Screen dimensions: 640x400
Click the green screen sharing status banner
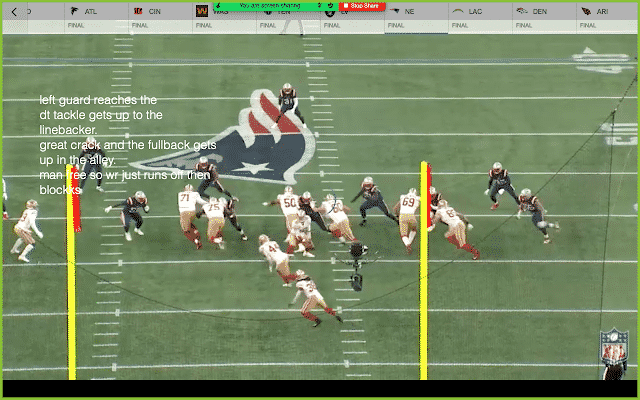(x=273, y=5)
